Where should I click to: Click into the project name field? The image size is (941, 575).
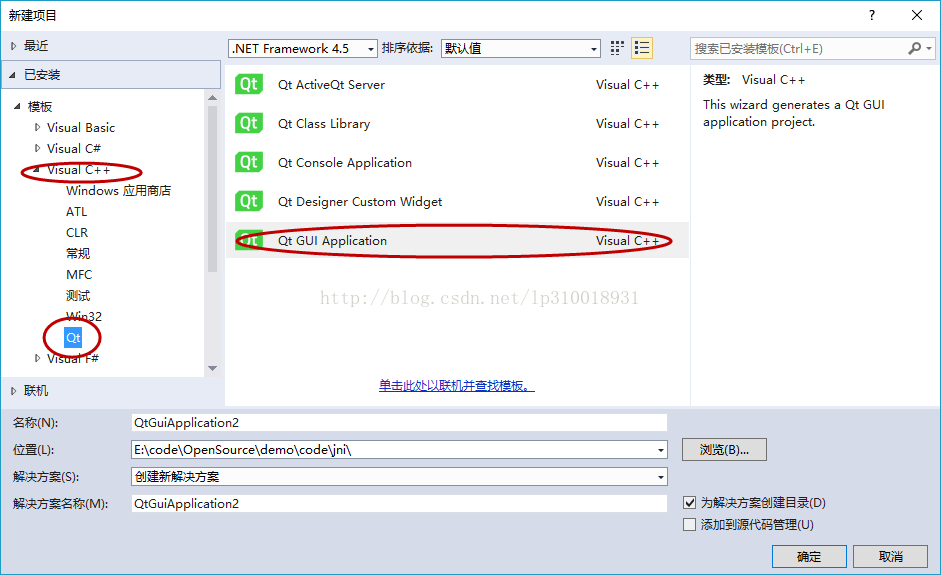[x=399, y=423]
